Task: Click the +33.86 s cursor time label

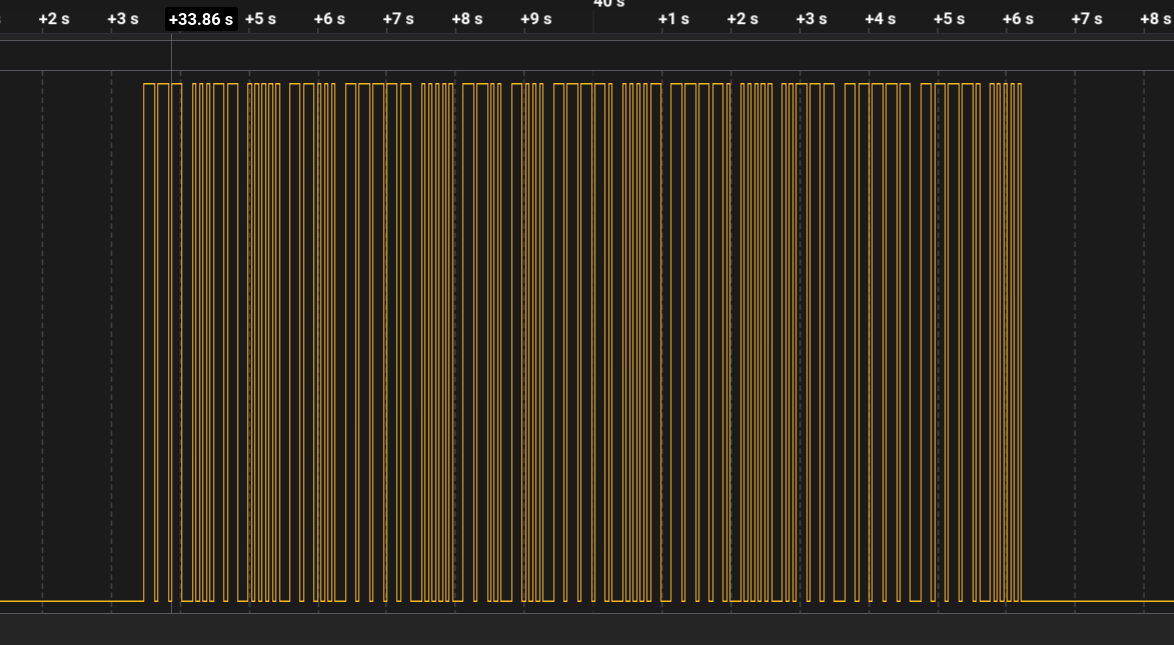Action: [x=201, y=19]
